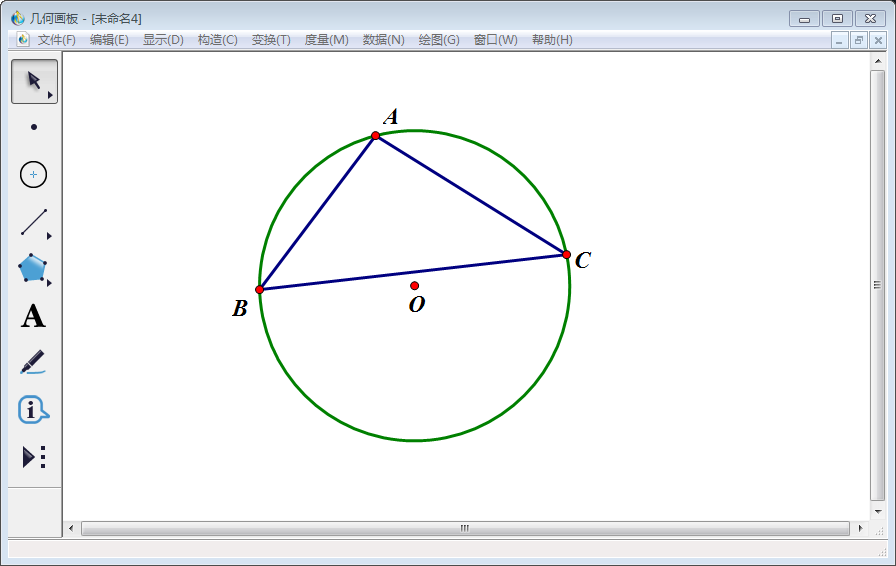The width and height of the screenshot is (896, 566).
Task: Minimize the inner document window
Action: [839, 40]
